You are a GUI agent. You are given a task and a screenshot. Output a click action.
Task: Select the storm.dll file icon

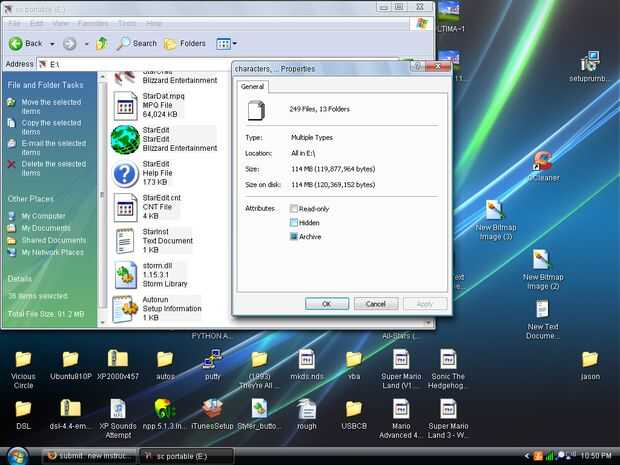point(125,275)
